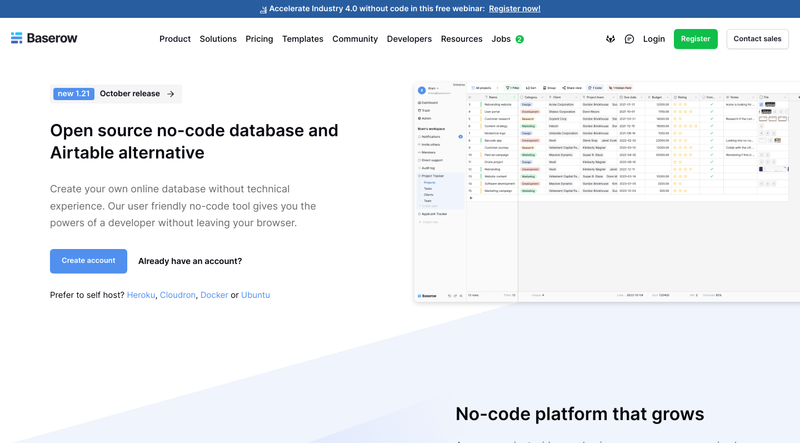Open the GitLab repository icon
800x443 pixels.
click(x=610, y=39)
